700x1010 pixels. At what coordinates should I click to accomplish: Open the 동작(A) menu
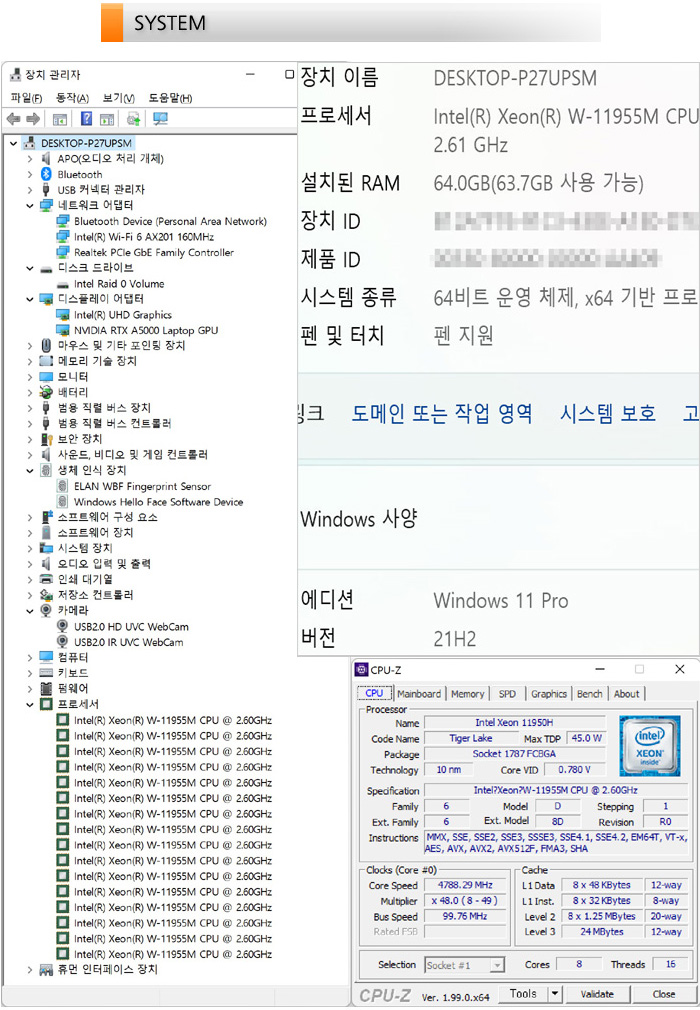coord(72,98)
